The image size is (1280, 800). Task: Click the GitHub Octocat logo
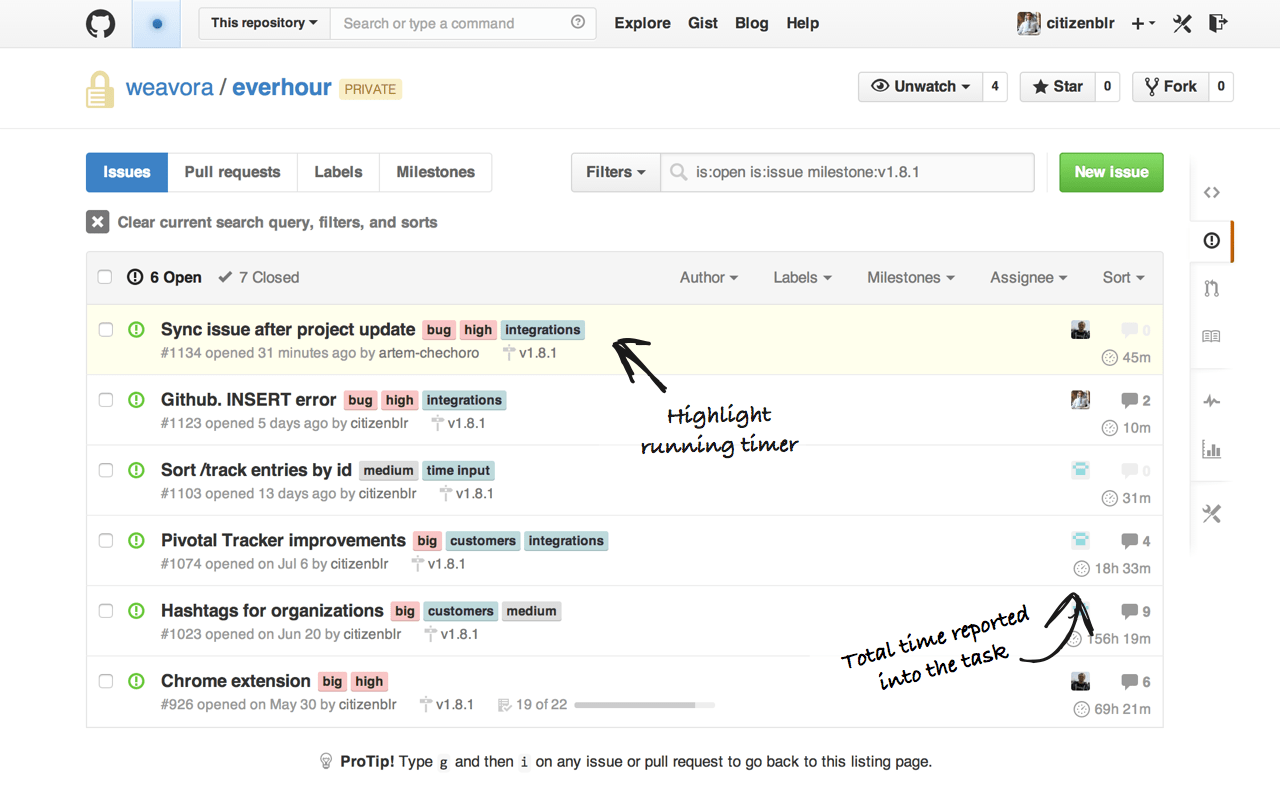[101, 24]
